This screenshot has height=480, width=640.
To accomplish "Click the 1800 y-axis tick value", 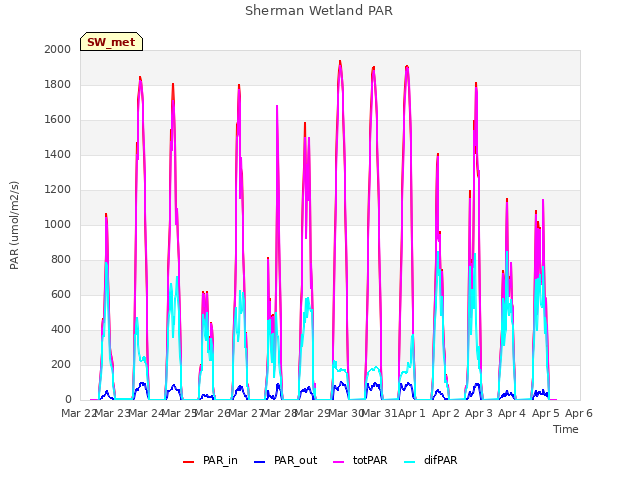I will tap(58, 84).
